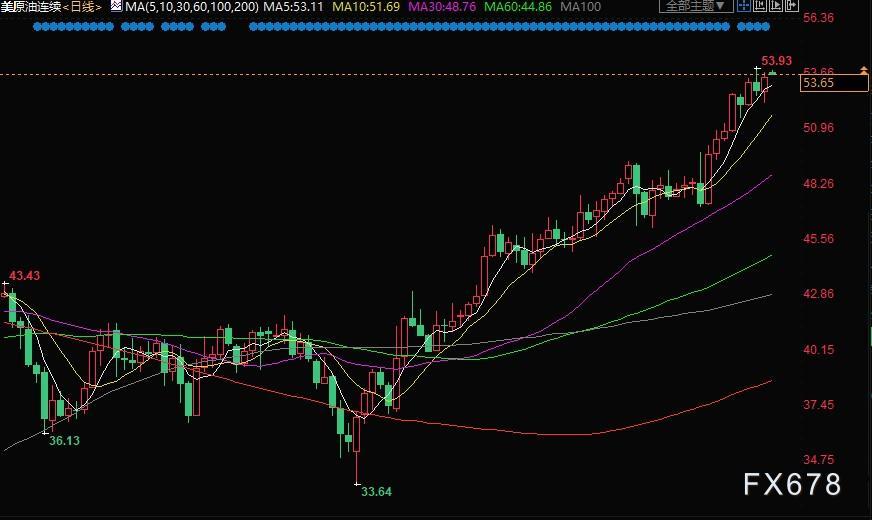Click the 日线 period selector
Viewport: 872px width, 520px height.
click(x=83, y=7)
